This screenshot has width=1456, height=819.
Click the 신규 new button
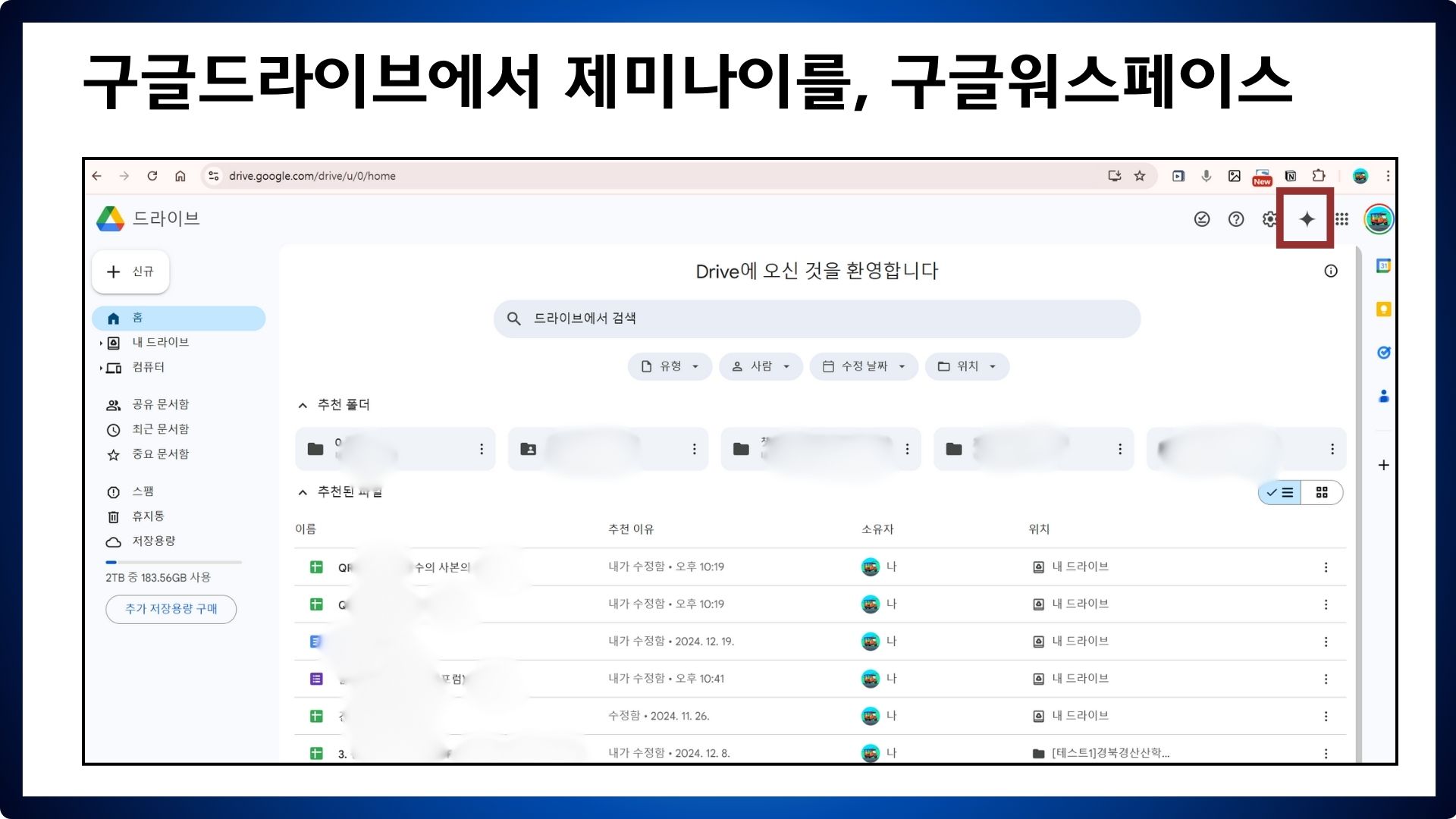(130, 271)
